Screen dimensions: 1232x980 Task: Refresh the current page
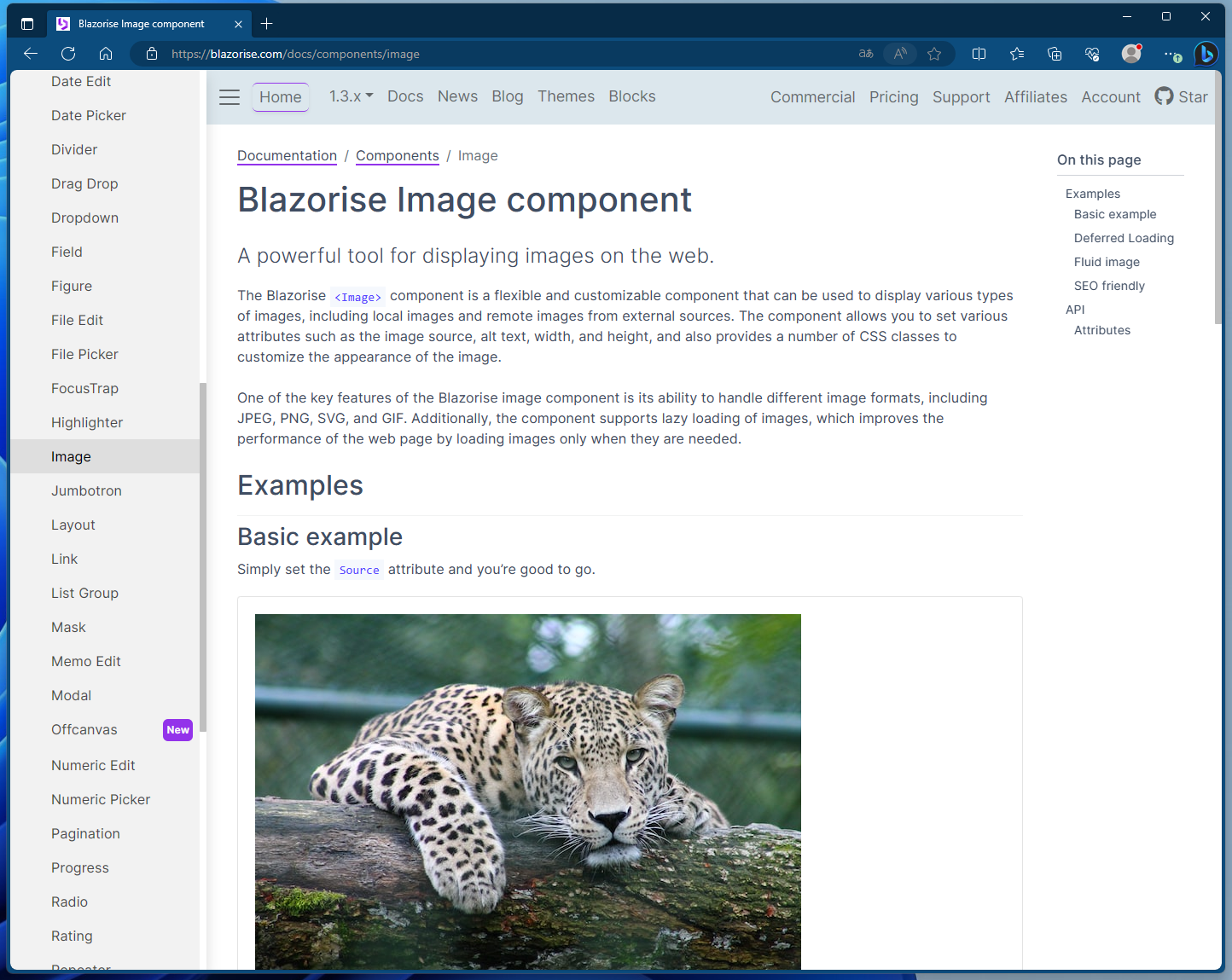pyautogui.click(x=68, y=54)
